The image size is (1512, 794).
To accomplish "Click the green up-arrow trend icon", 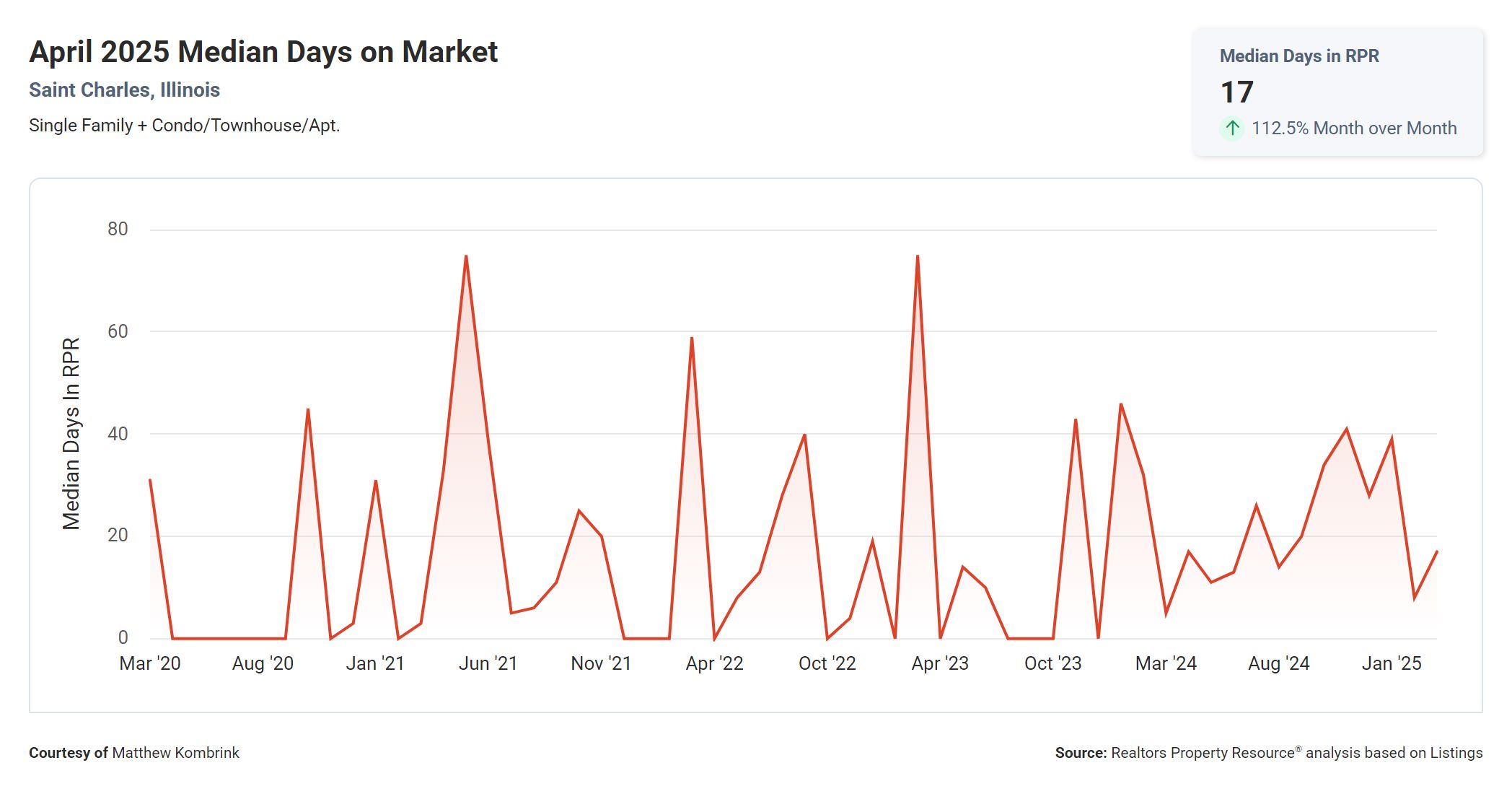I will tap(1232, 128).
